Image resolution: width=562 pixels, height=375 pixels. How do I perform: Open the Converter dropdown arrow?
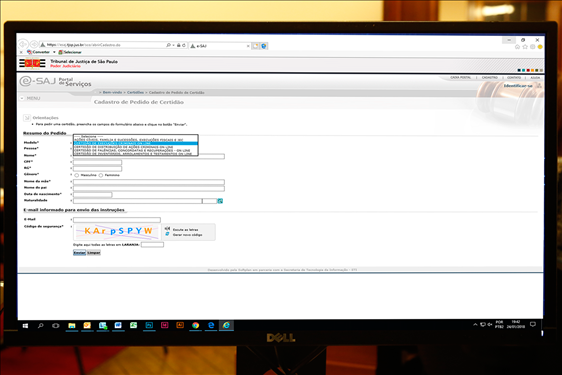(54, 52)
